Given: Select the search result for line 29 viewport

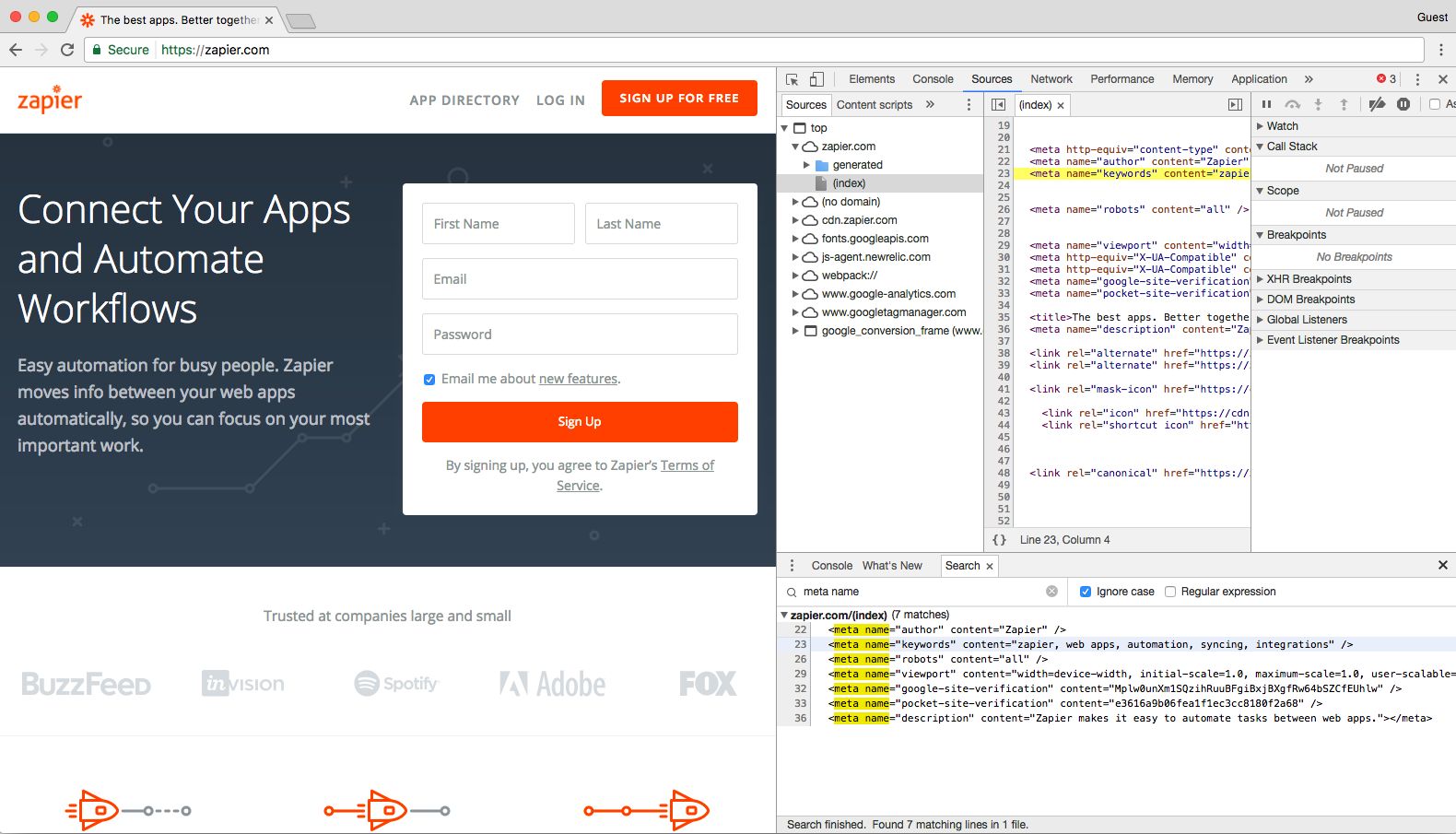Looking at the screenshot, I should (1116, 675).
